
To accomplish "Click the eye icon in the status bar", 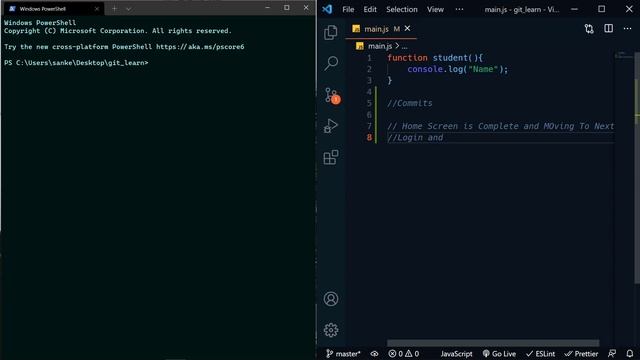I will coord(374,354).
